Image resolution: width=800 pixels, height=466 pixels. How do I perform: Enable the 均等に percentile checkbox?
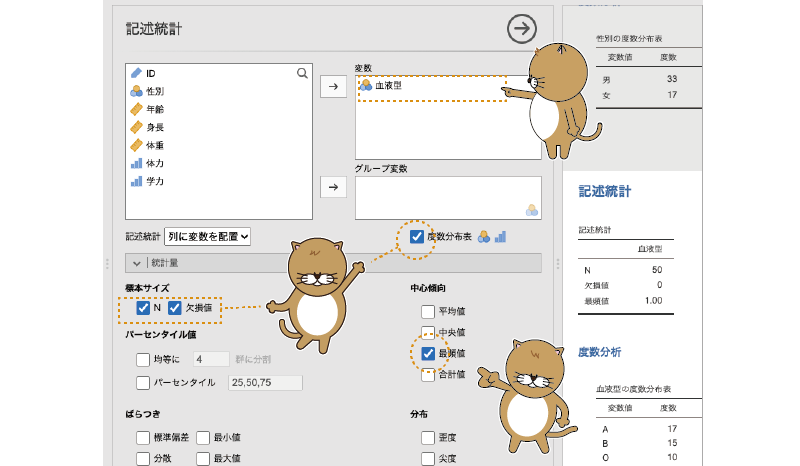pos(143,359)
